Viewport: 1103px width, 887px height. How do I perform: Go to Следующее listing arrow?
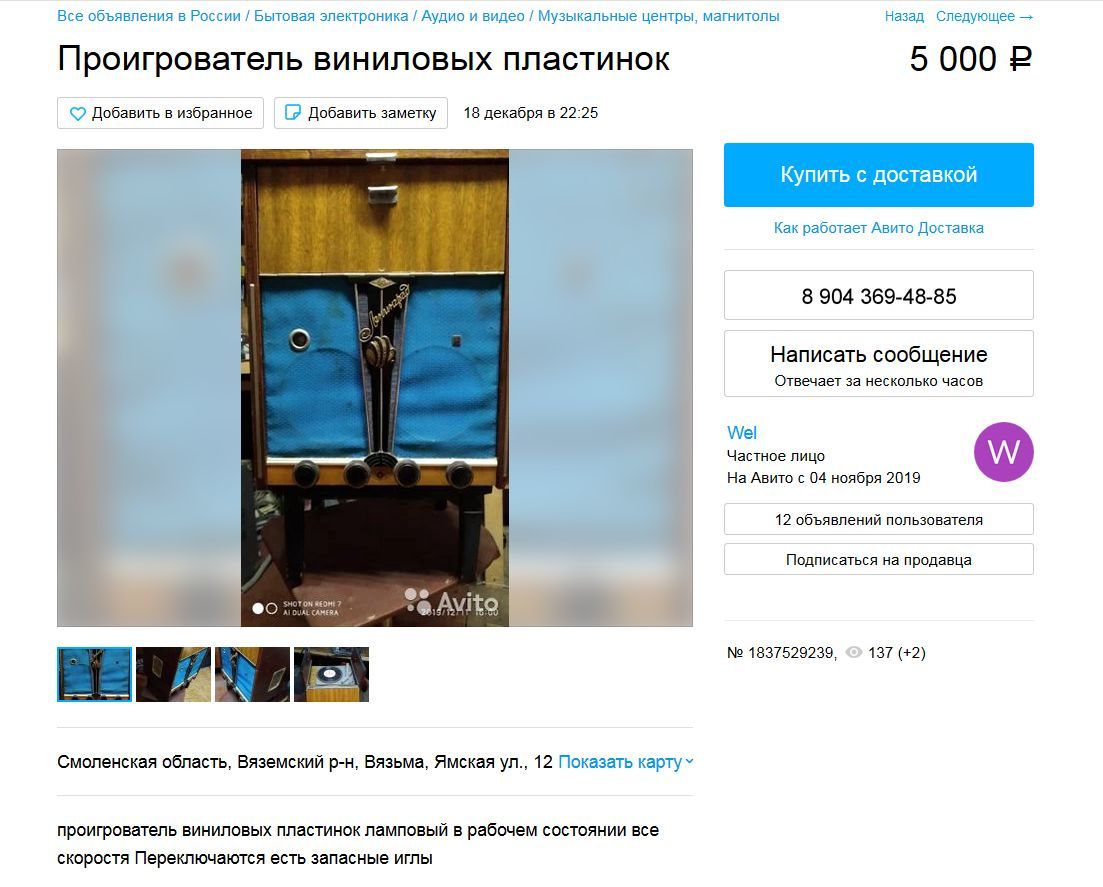(984, 16)
